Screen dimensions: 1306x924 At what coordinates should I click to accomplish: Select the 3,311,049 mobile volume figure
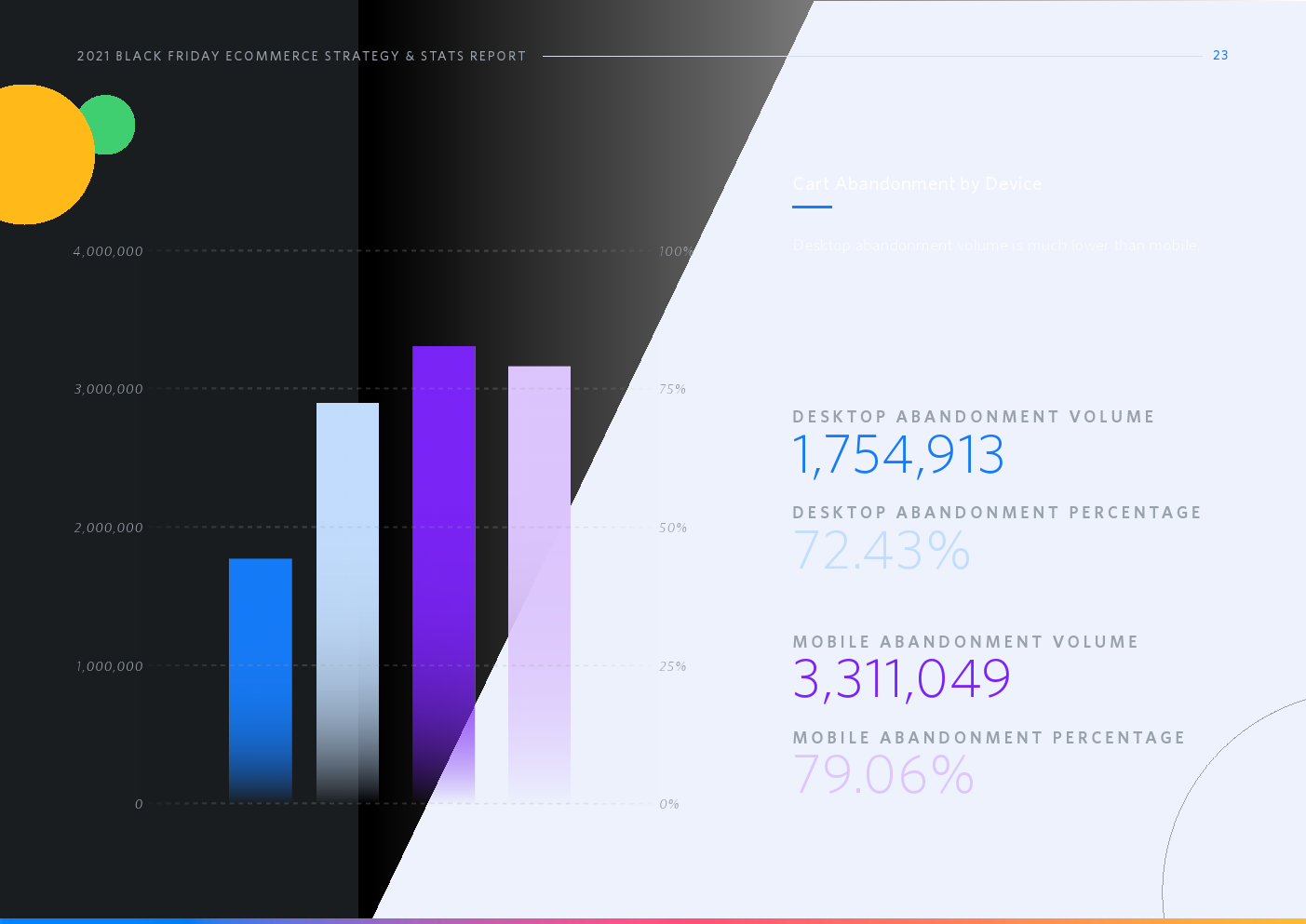(x=901, y=678)
